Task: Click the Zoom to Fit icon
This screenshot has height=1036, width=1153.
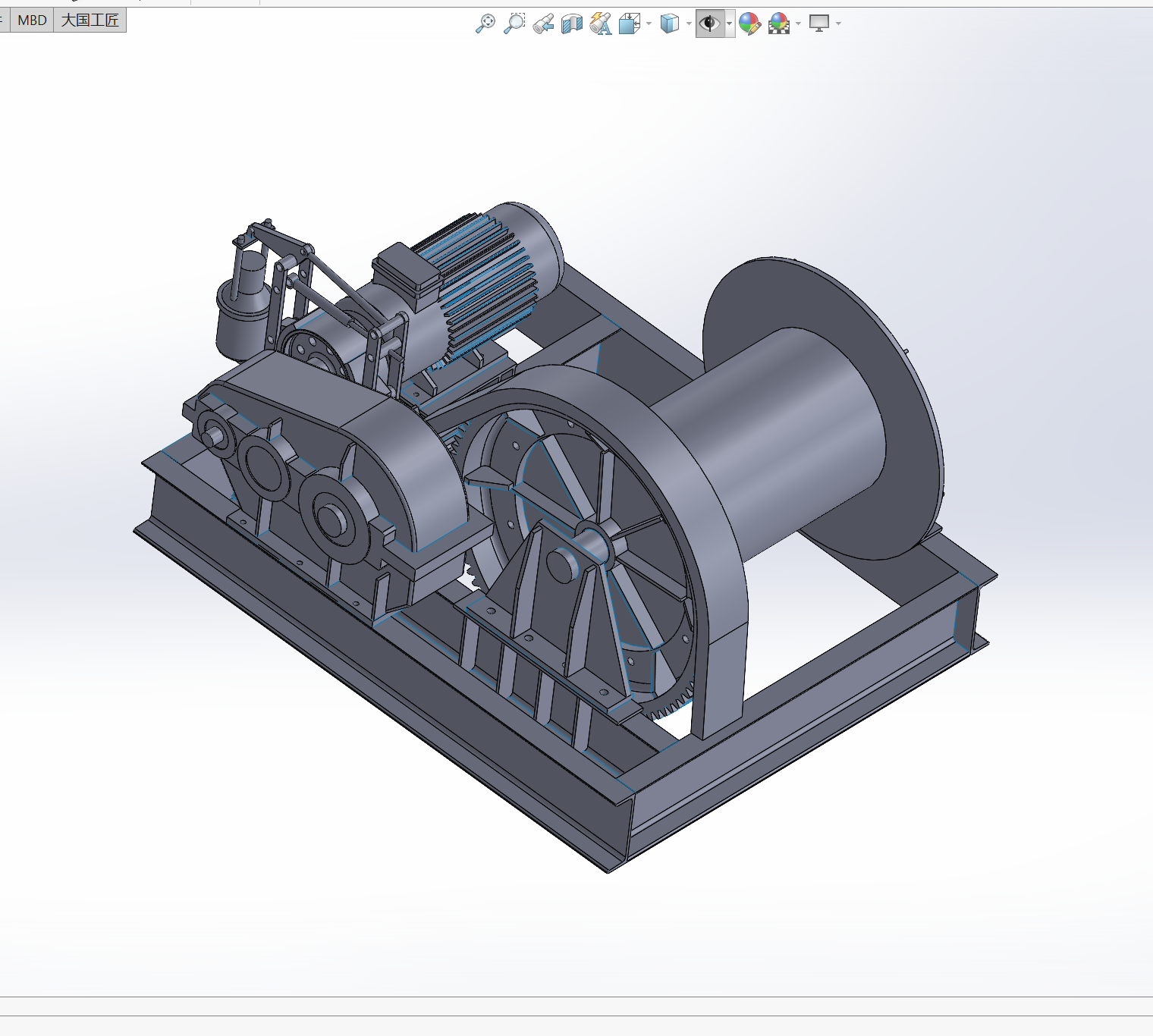Action: 485,24
